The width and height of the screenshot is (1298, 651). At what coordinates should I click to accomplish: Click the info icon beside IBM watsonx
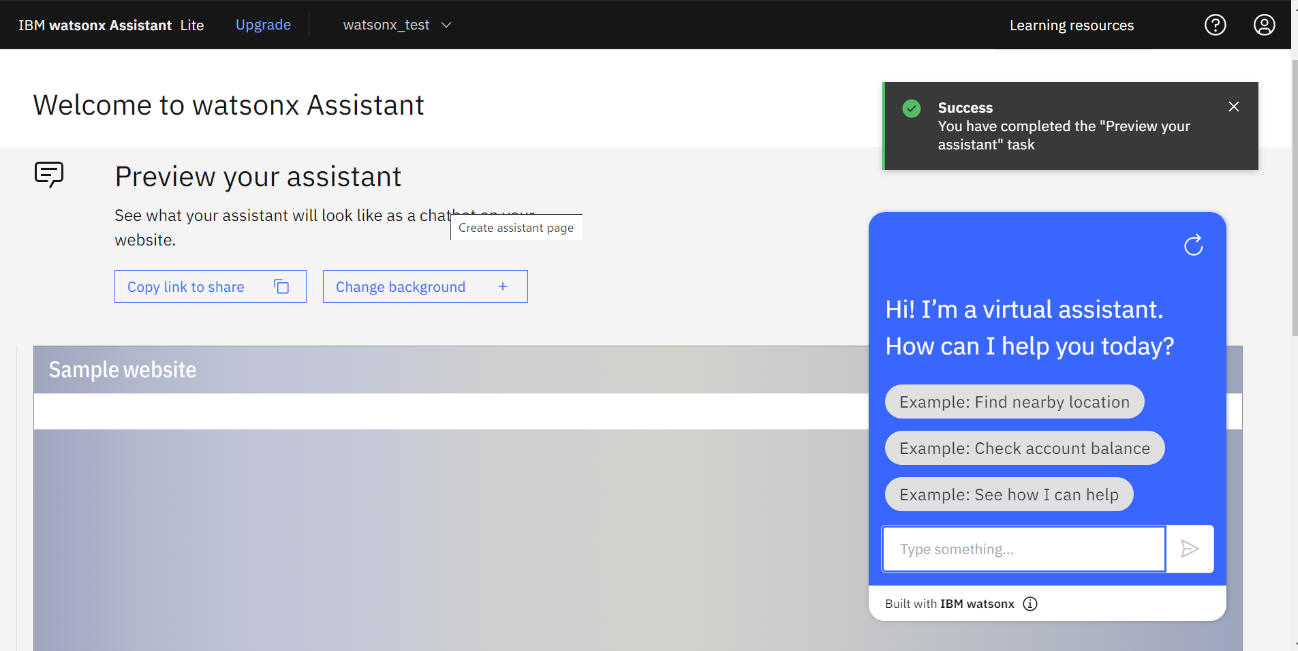pyautogui.click(x=1030, y=604)
